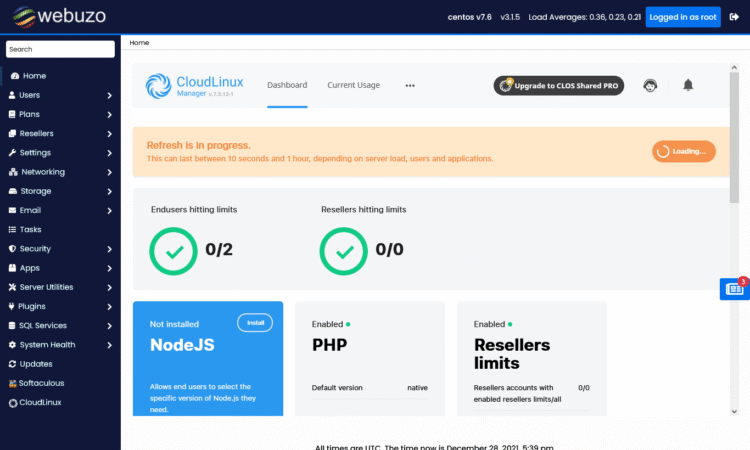750x450 pixels.
Task: Open the floating news widget icon
Action: pos(734,289)
